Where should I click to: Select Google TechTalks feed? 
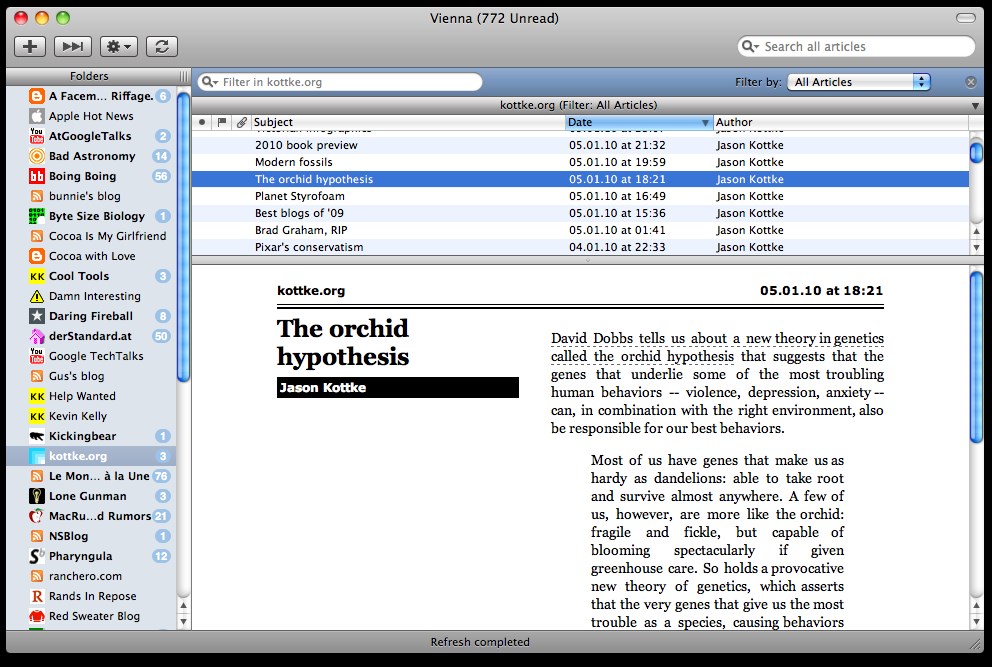[91, 356]
